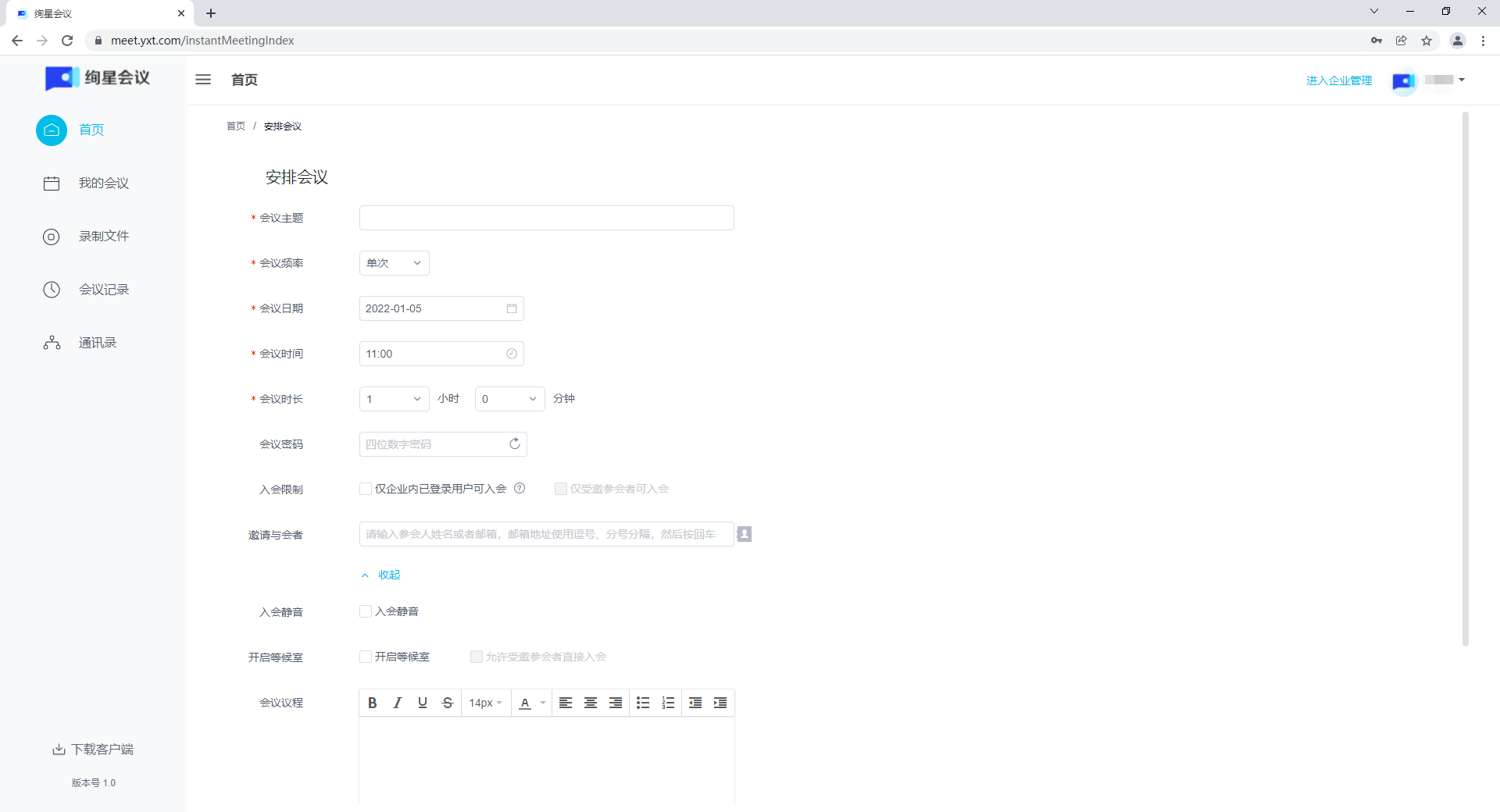
Task: Click the calendar icon in date field
Action: (512, 308)
